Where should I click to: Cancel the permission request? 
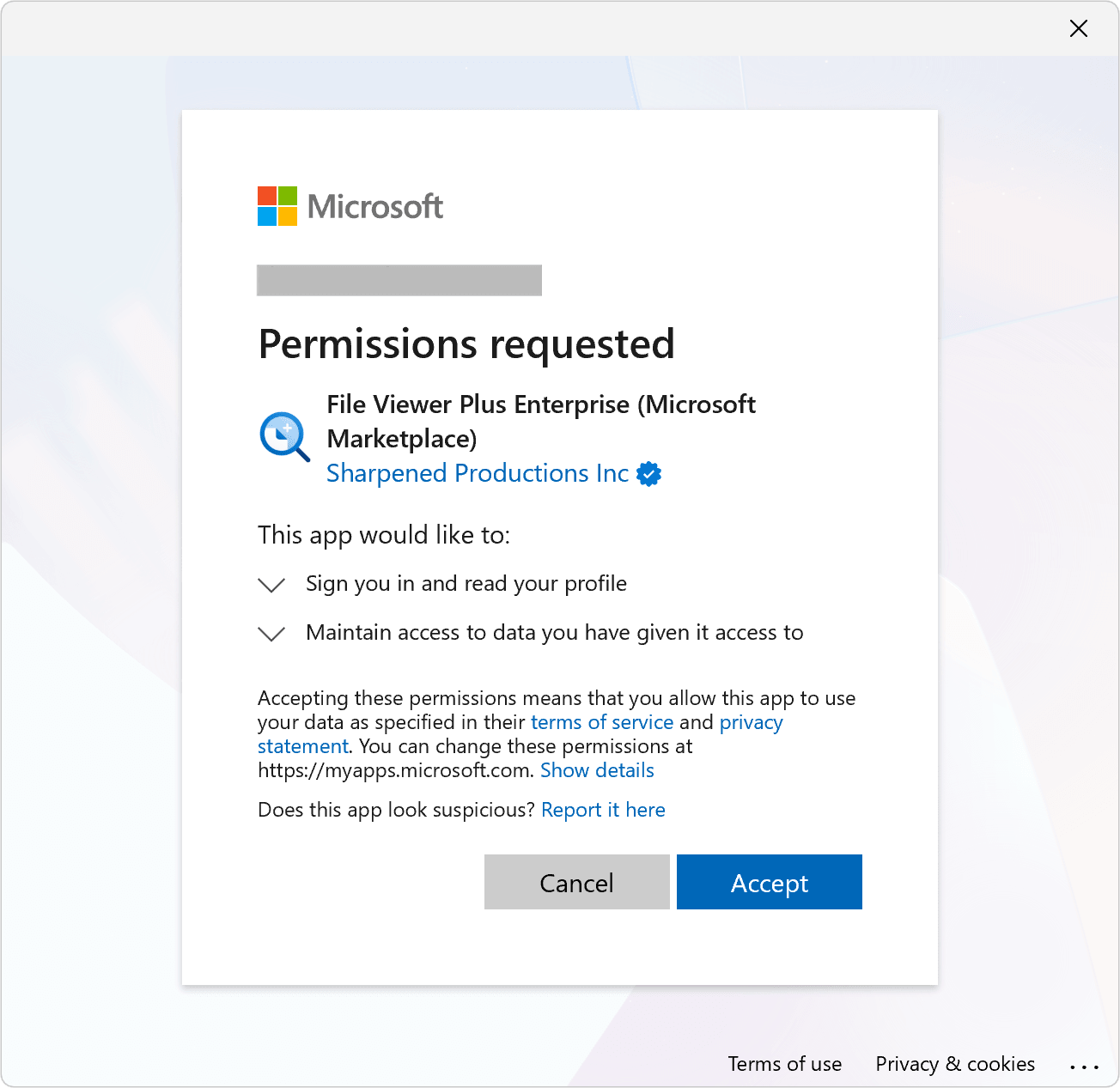[576, 882]
